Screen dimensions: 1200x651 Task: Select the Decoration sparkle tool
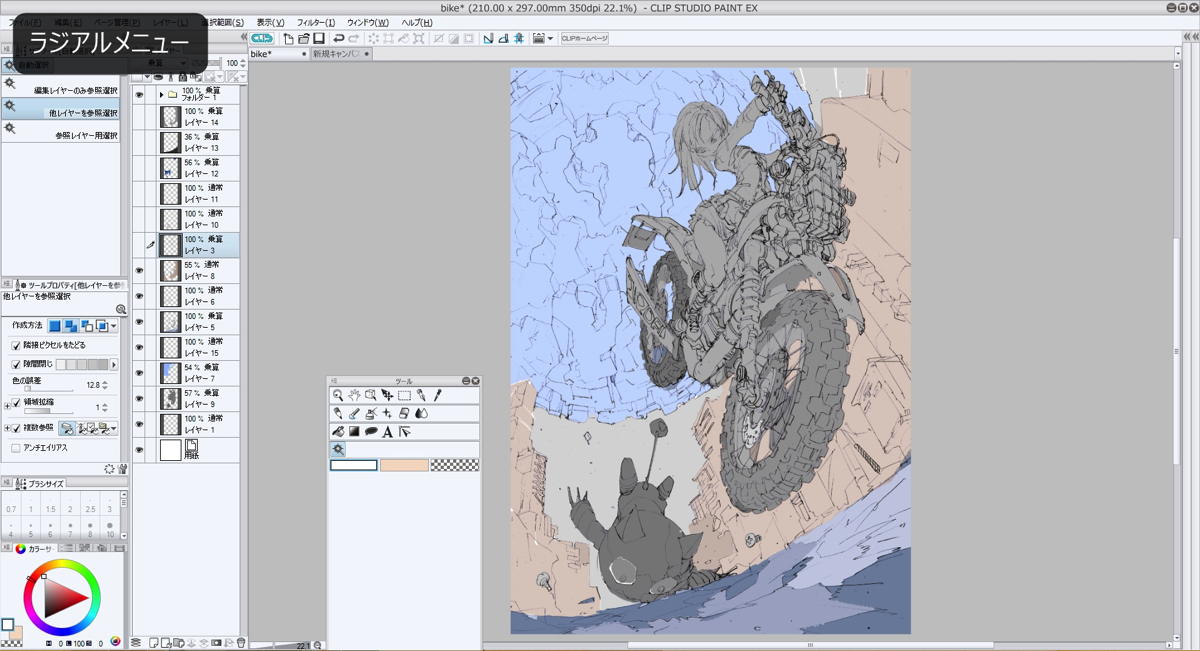[387, 414]
